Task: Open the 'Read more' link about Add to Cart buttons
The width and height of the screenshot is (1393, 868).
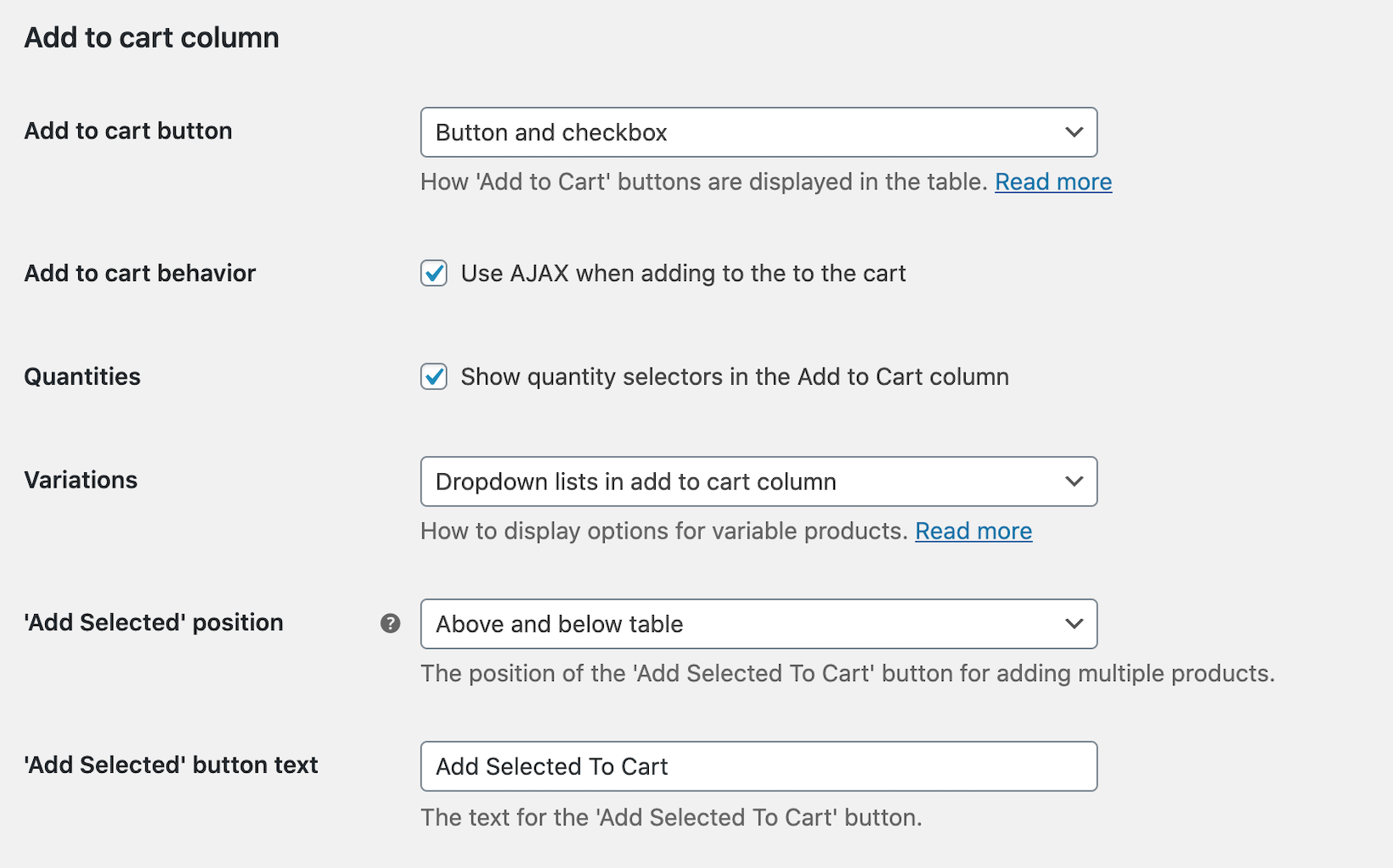Action: [x=1052, y=181]
